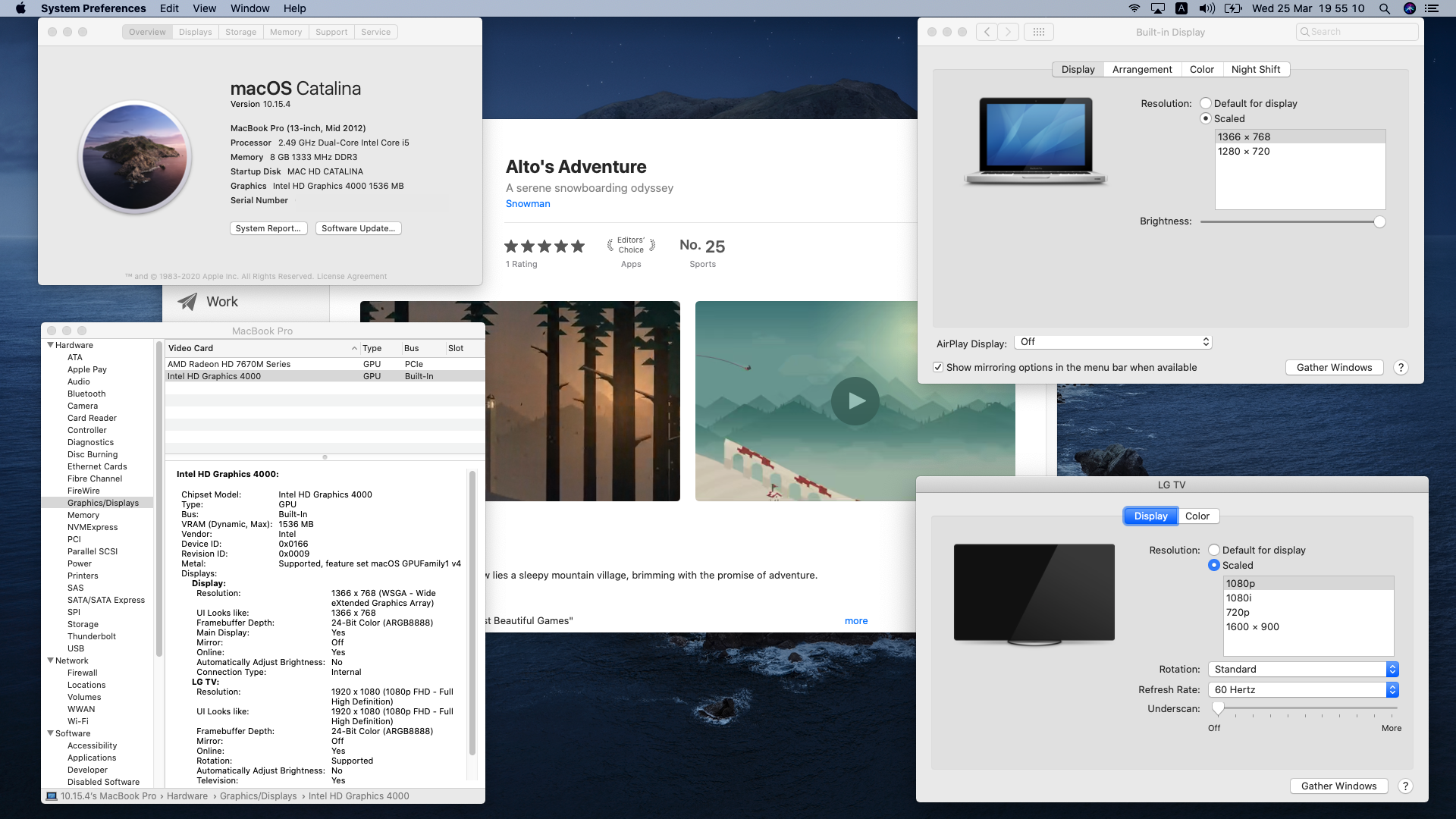Screen dimensions: 1456x819
Task: Open the Edit menu
Action: point(169,8)
